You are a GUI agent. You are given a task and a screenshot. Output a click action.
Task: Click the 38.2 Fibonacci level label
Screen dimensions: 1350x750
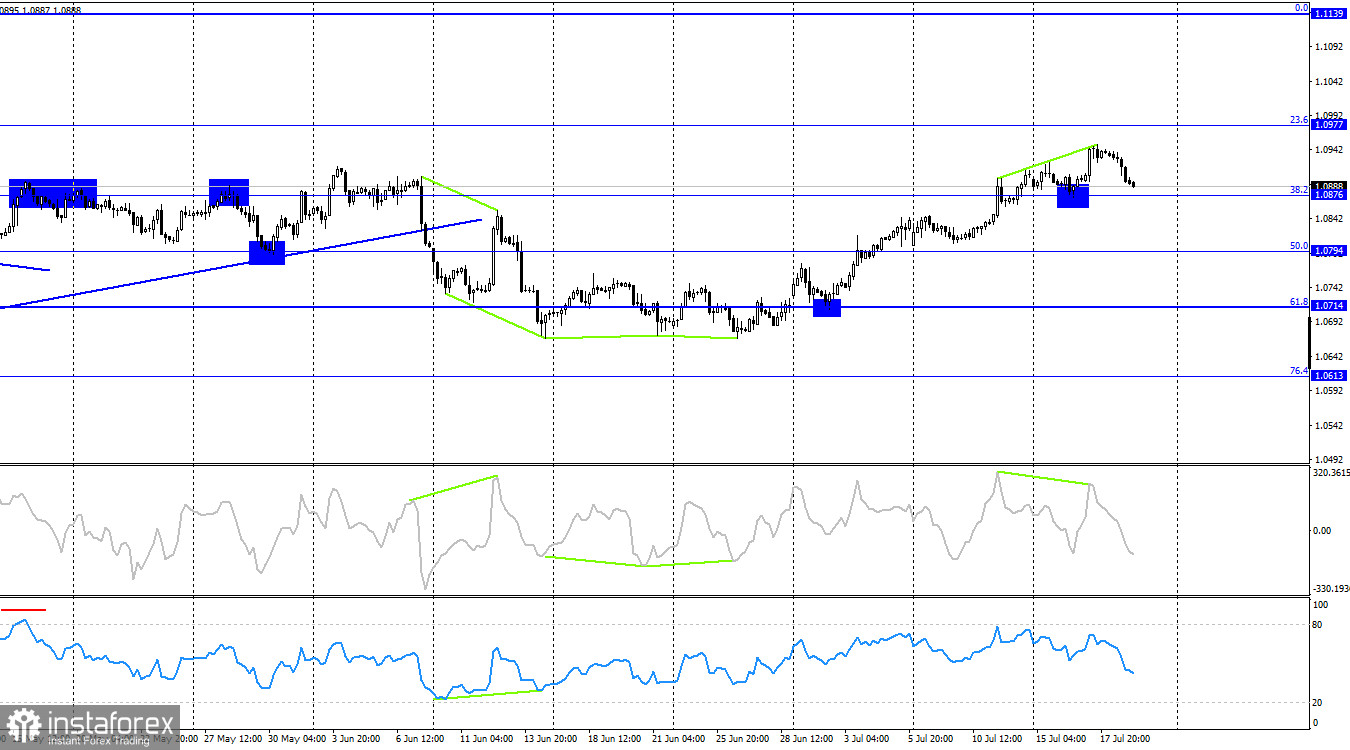tap(1299, 190)
